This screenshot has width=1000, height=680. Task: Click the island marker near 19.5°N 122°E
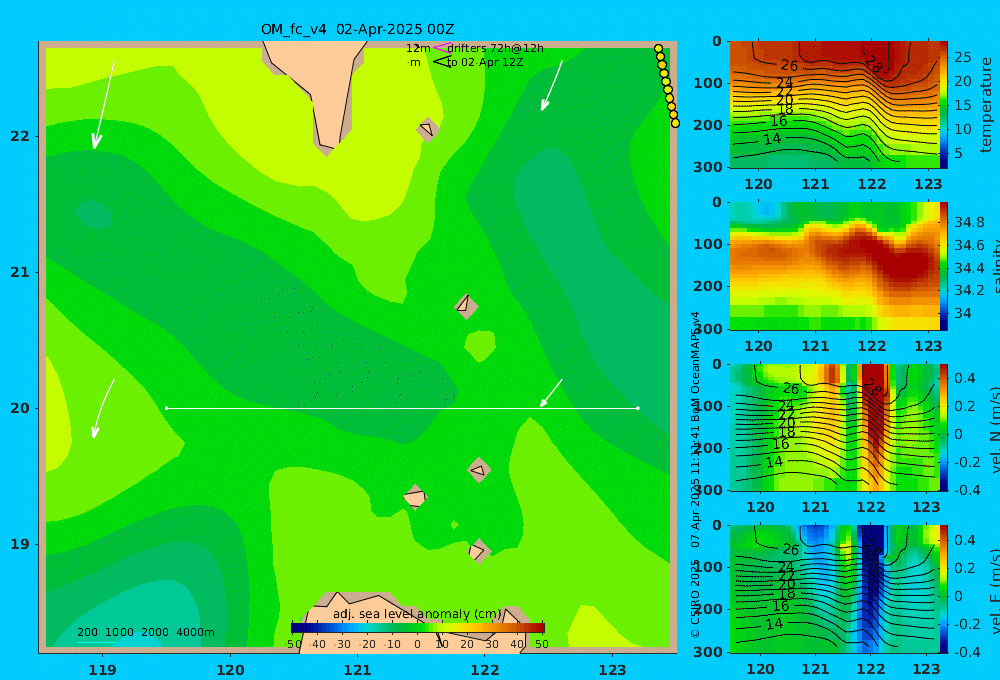[x=479, y=470]
